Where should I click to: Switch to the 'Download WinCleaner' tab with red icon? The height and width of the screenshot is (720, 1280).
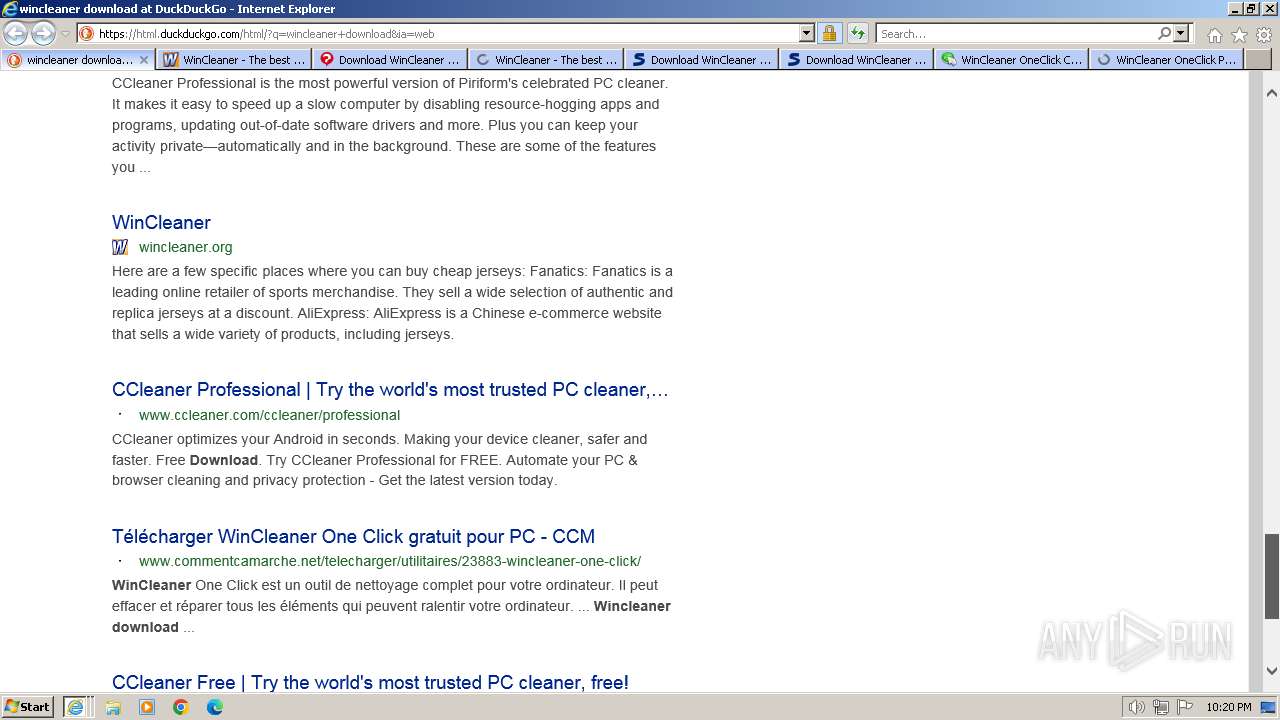390,59
